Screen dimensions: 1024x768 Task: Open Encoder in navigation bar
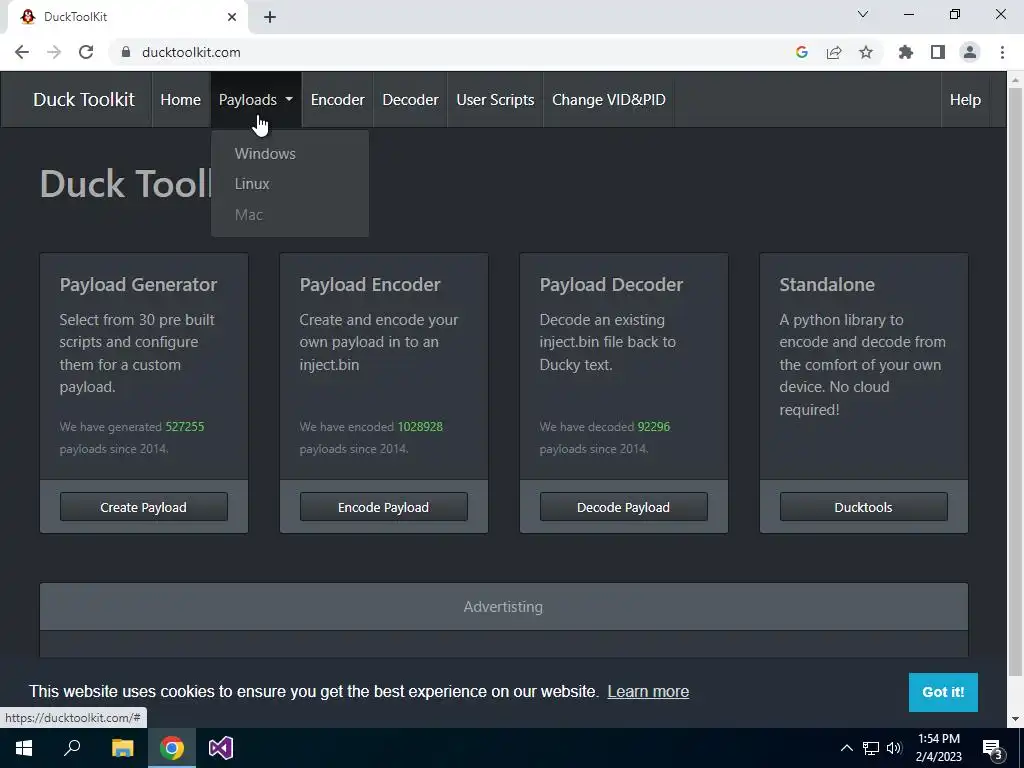[338, 99]
